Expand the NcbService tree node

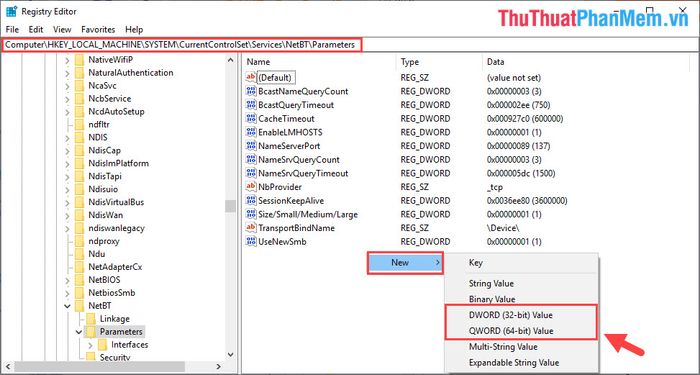point(67,99)
